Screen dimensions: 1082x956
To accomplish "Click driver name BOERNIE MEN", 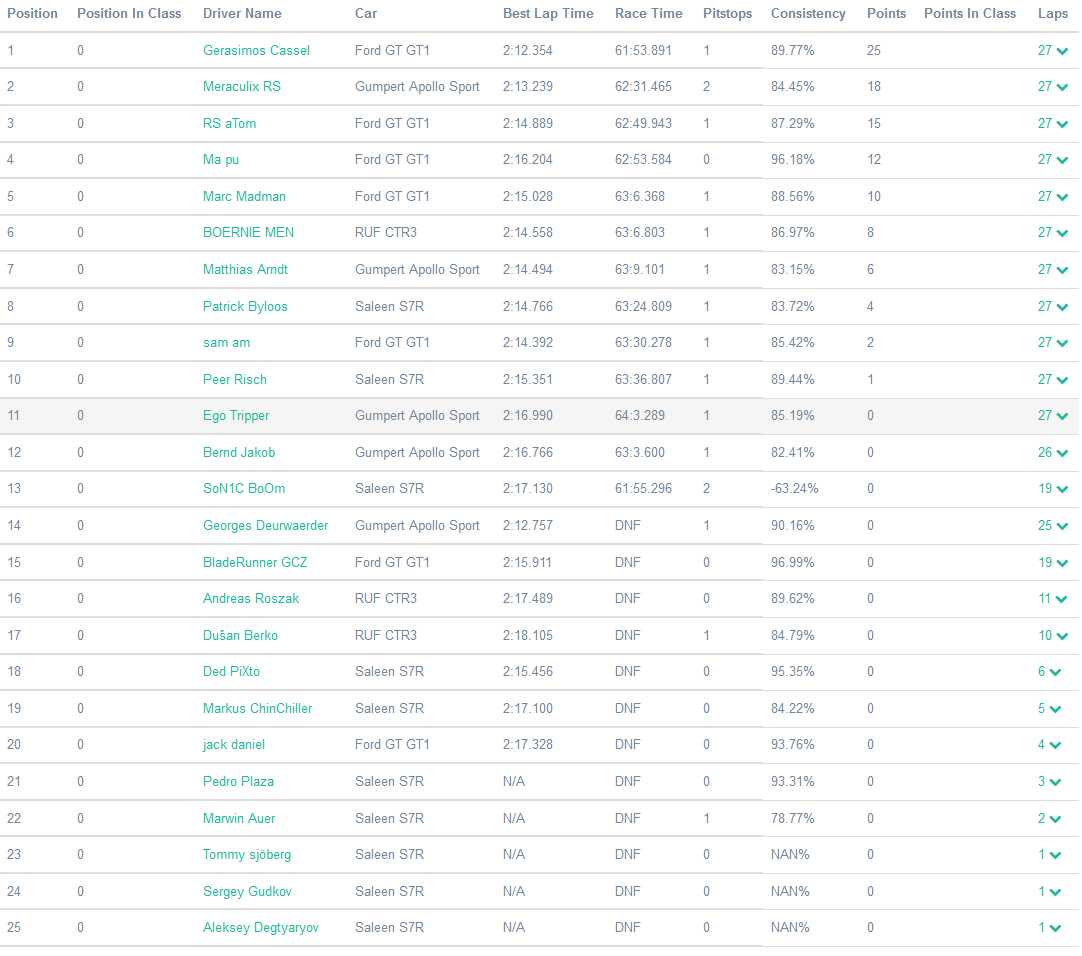I will (x=248, y=233).
